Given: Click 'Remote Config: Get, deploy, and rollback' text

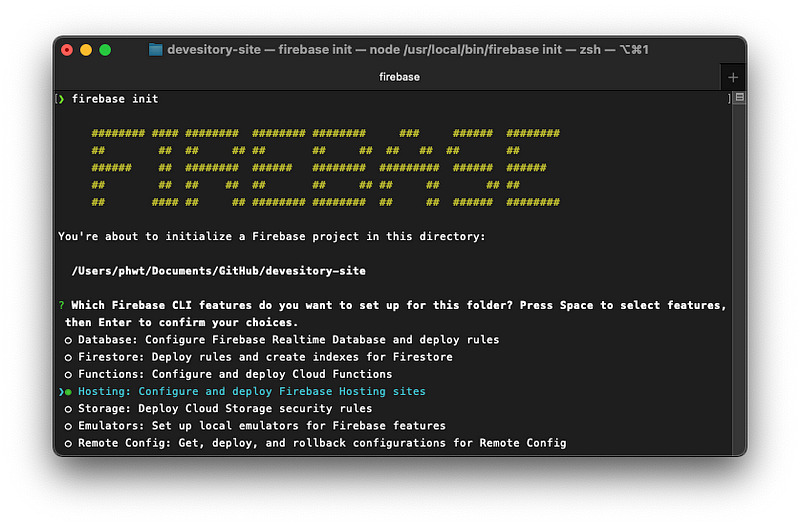Looking at the screenshot, I should click(x=322, y=443).
